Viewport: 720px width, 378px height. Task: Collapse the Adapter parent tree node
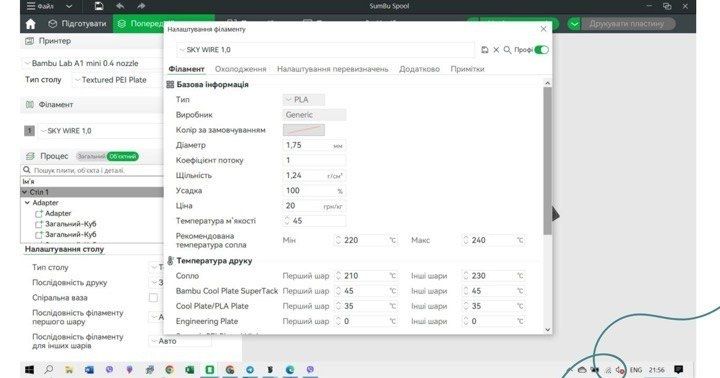click(28, 203)
